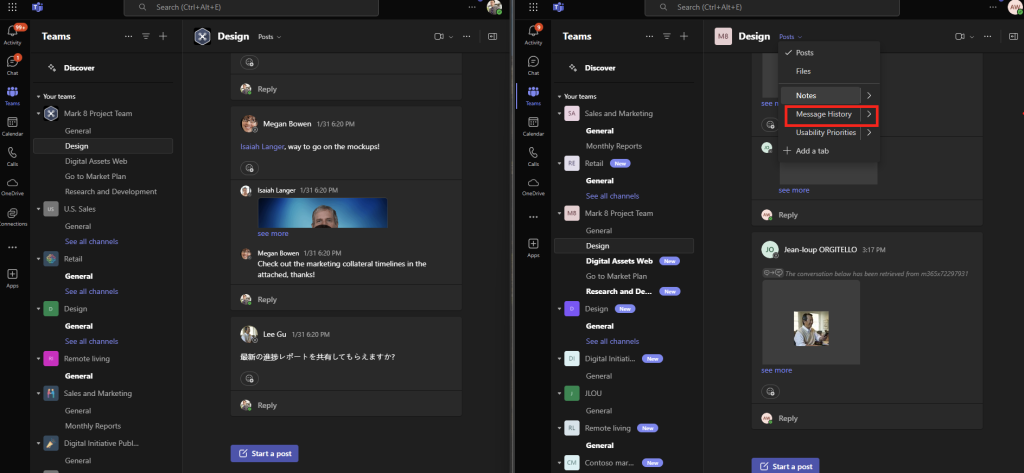The width and height of the screenshot is (1024, 473).
Task: Click the plus icon in left Teams panel
Action: [x=163, y=37]
